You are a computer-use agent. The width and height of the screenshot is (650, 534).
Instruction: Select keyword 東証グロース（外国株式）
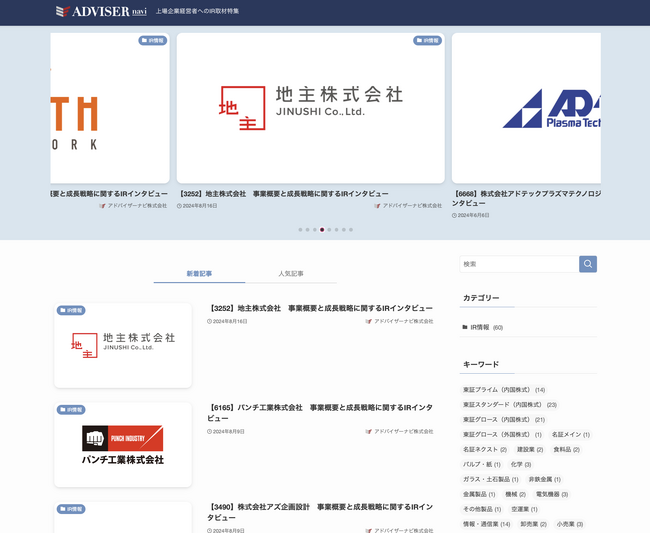point(502,435)
